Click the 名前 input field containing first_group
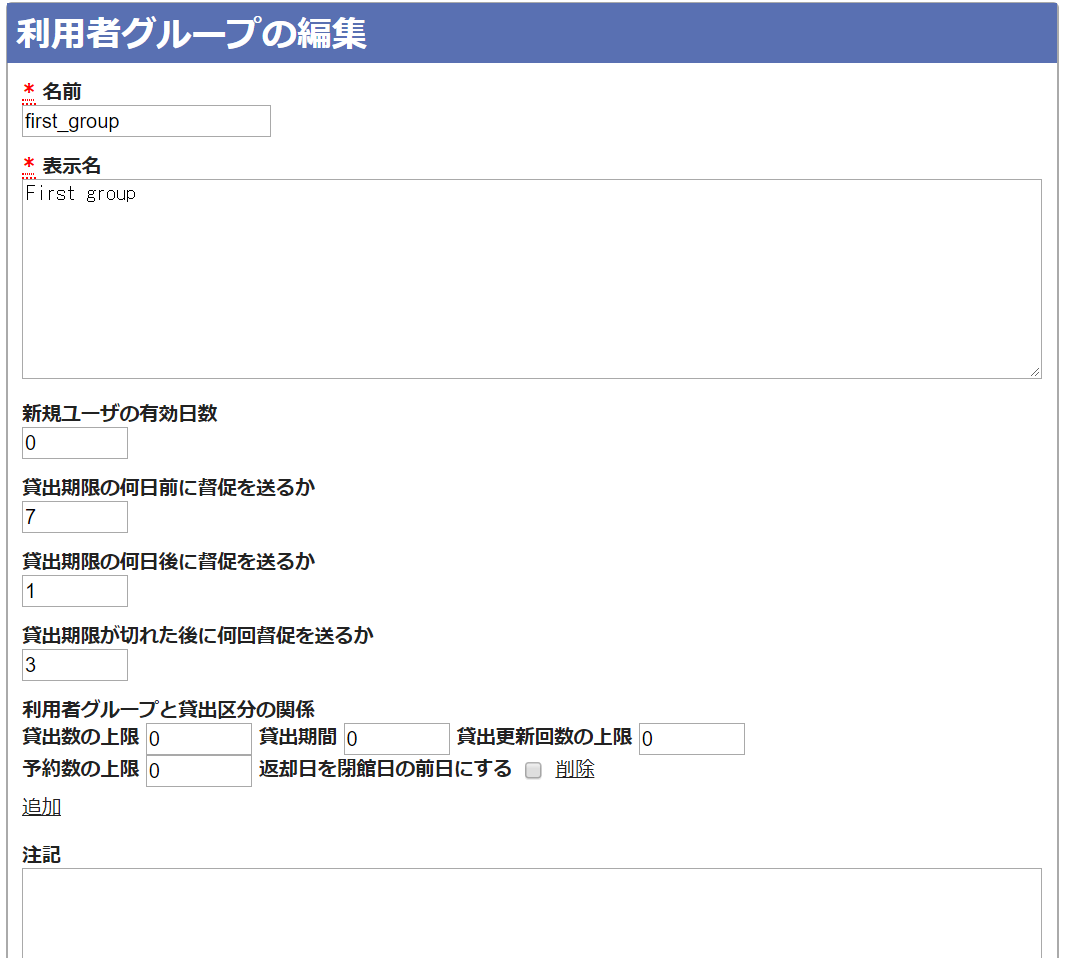 point(146,121)
